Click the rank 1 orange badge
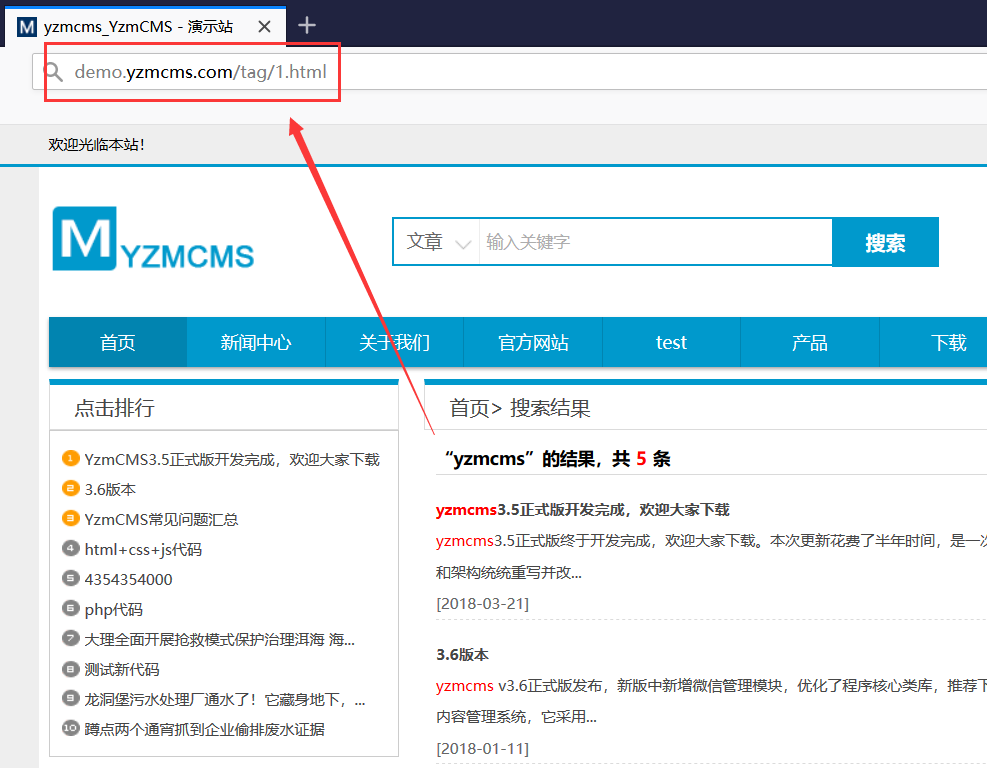 click(70, 458)
